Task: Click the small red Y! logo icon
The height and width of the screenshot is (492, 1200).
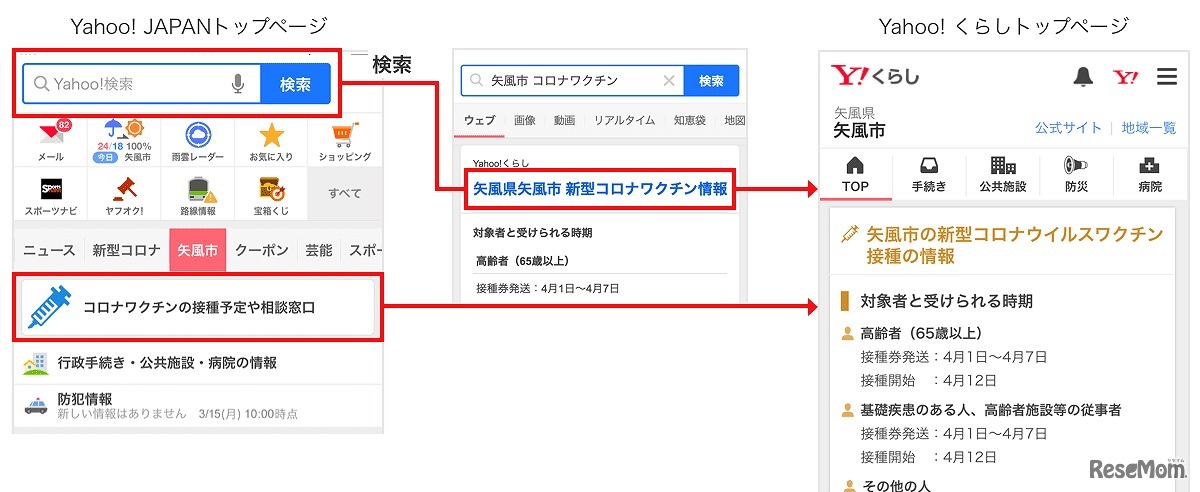Action: pos(1125,76)
